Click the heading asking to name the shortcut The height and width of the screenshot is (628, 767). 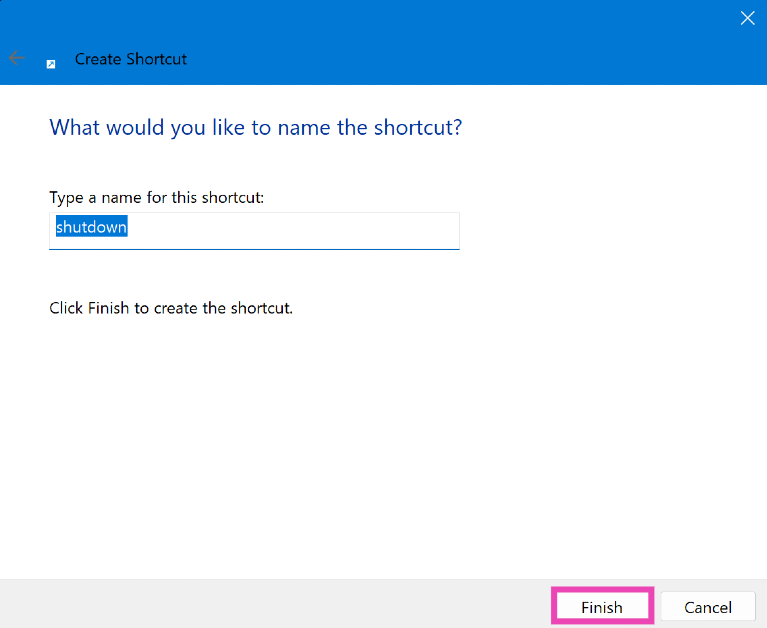[255, 128]
